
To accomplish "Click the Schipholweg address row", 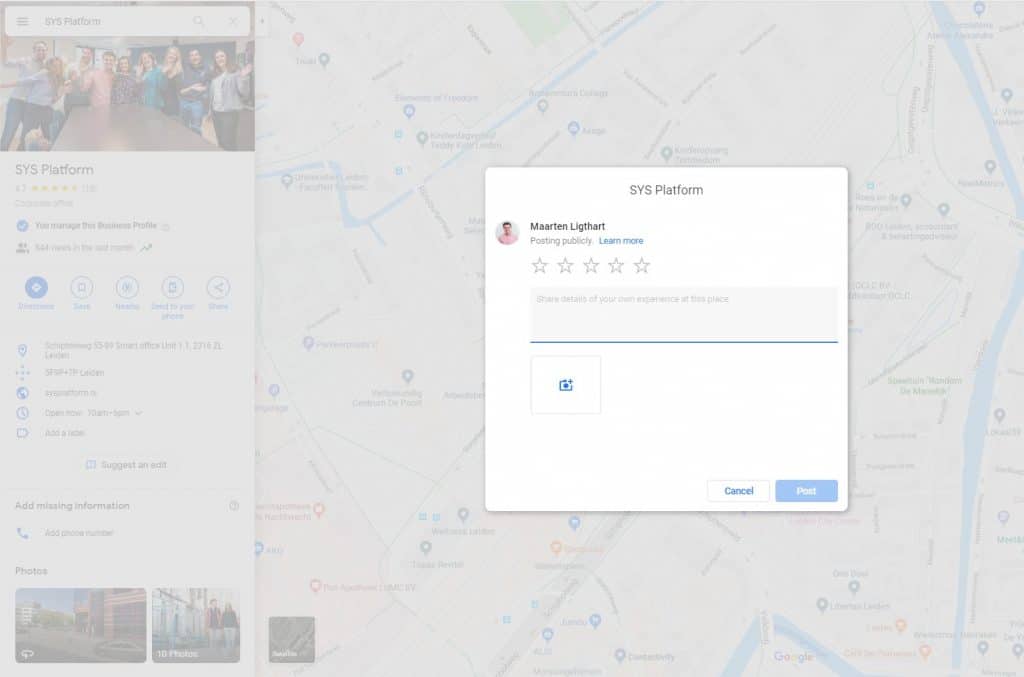I will [x=127, y=350].
